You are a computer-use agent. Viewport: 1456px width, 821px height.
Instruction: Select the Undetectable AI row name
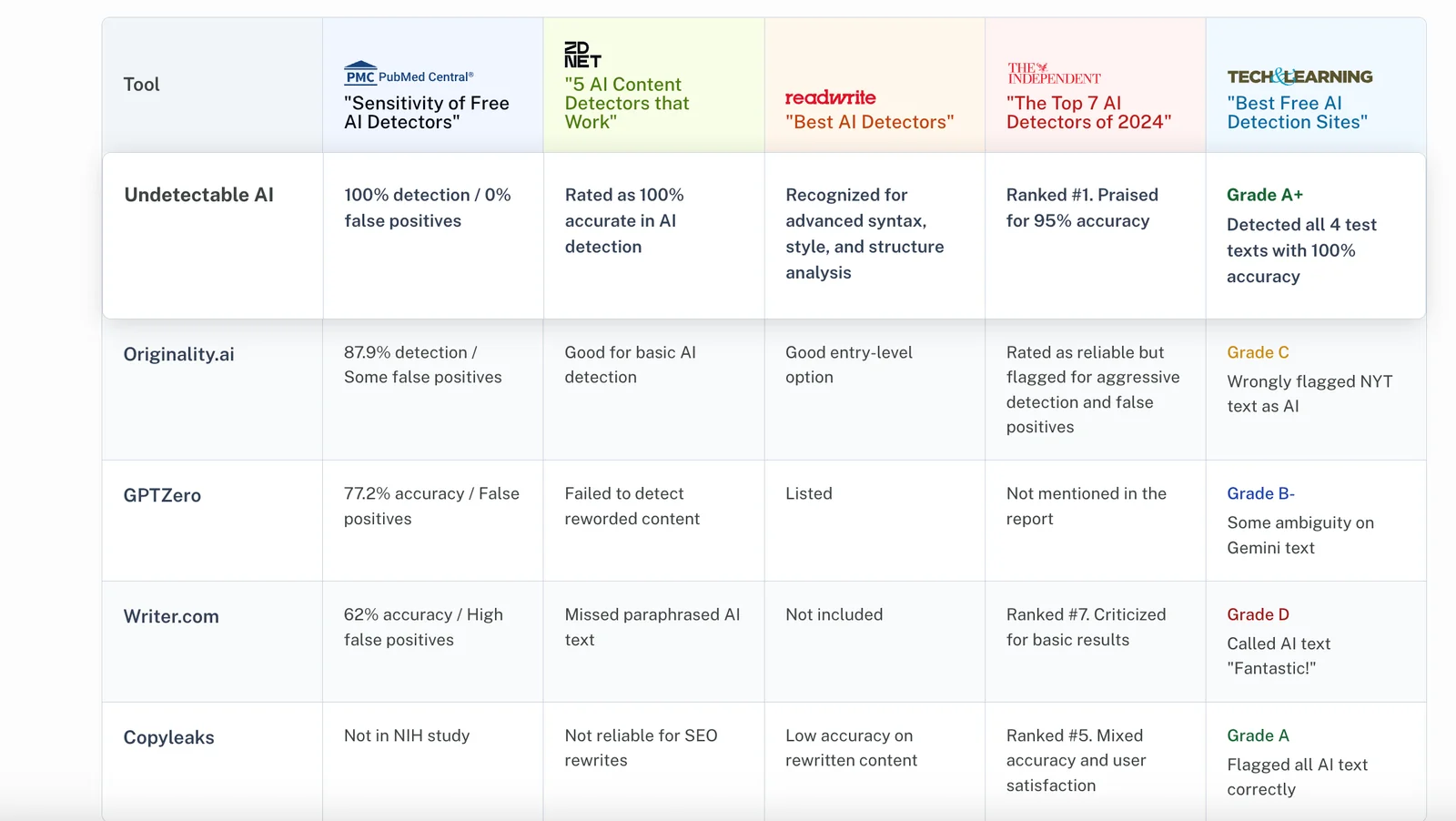(198, 195)
